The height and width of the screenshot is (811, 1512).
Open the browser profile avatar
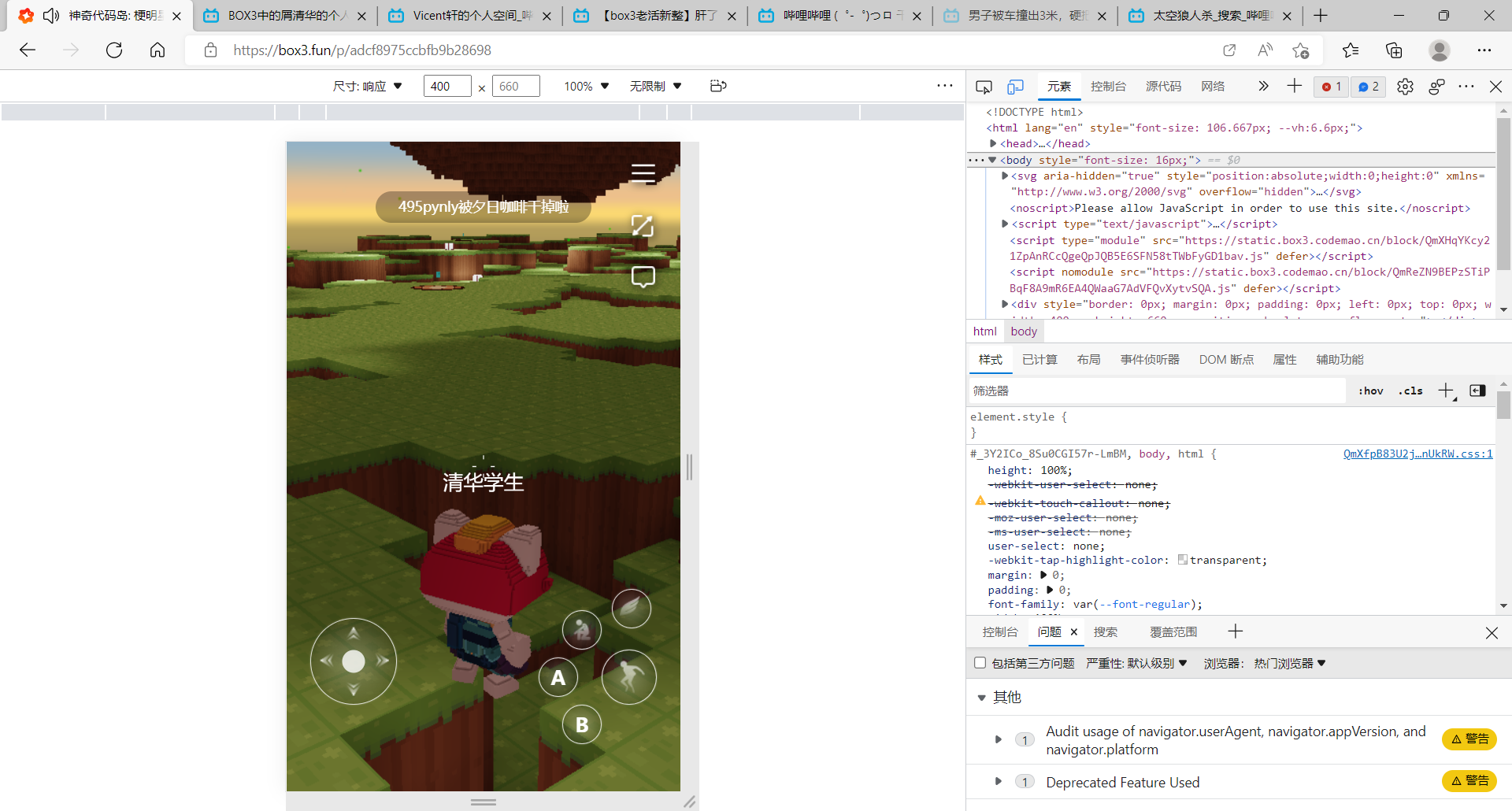(1440, 50)
